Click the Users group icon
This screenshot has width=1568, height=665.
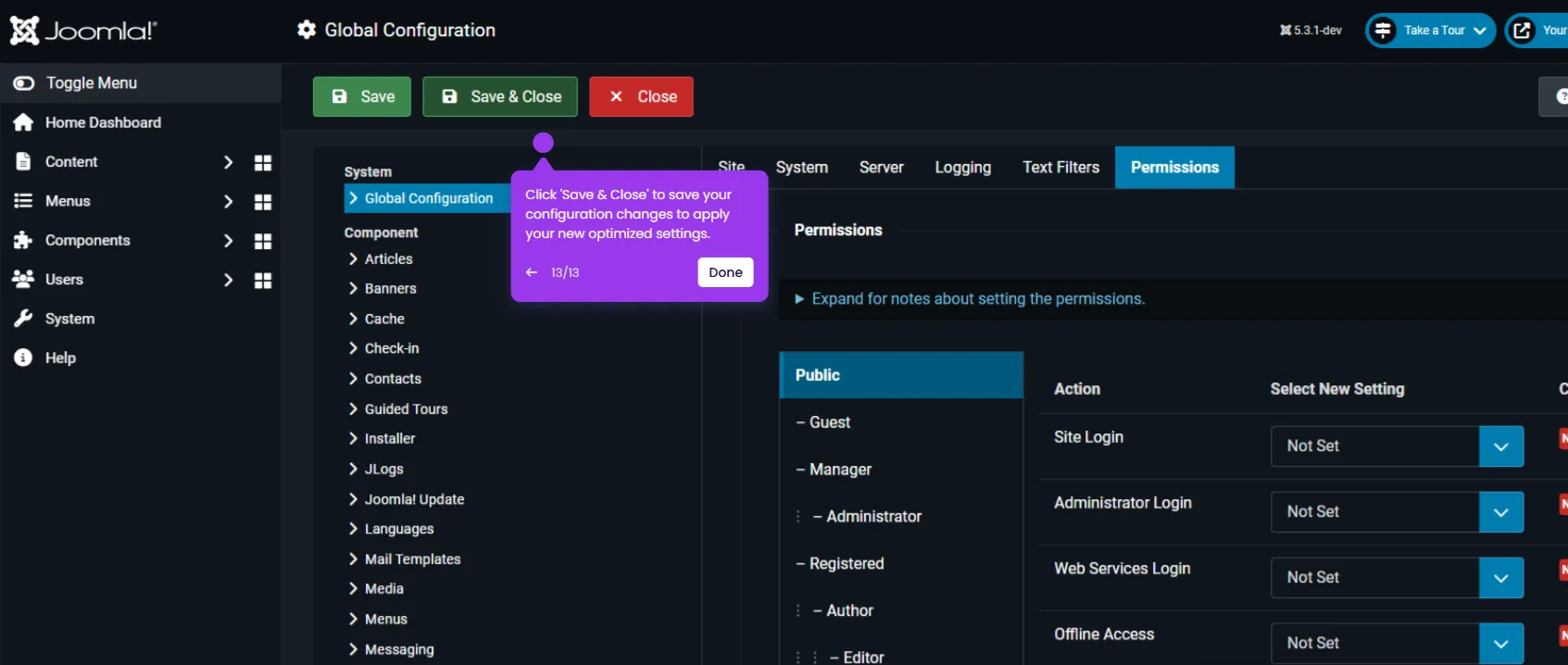pos(23,279)
